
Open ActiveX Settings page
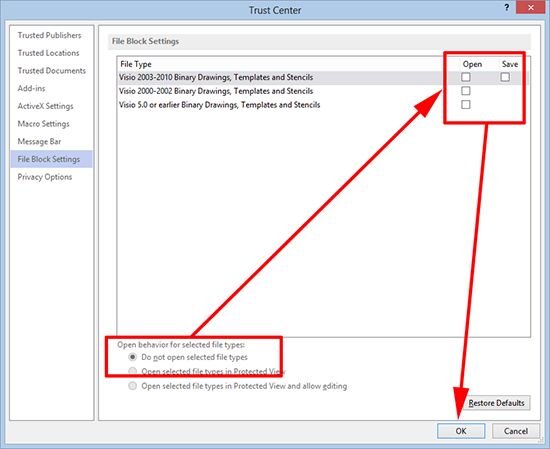coord(46,106)
